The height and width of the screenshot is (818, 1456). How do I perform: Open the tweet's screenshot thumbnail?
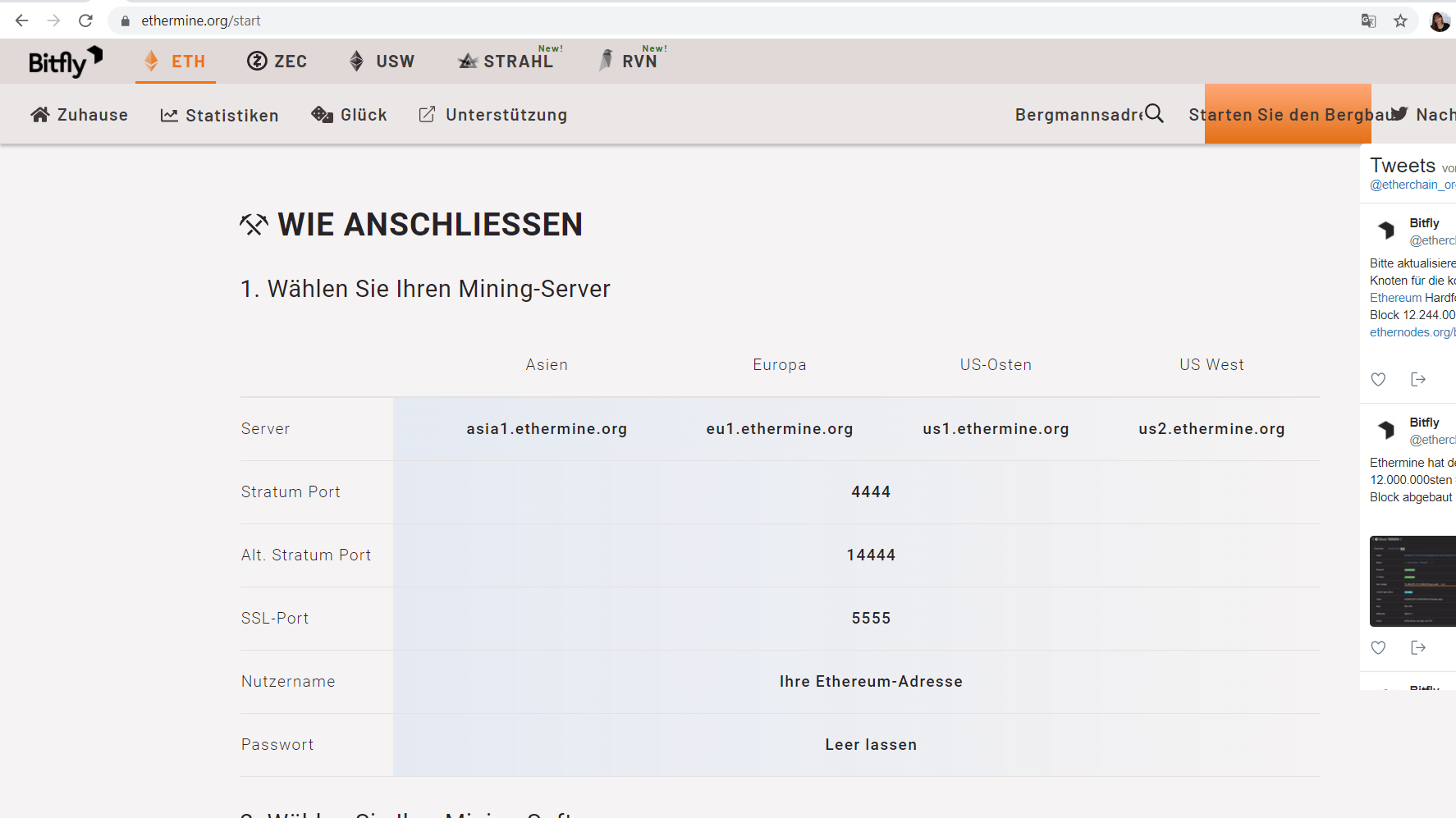1413,581
